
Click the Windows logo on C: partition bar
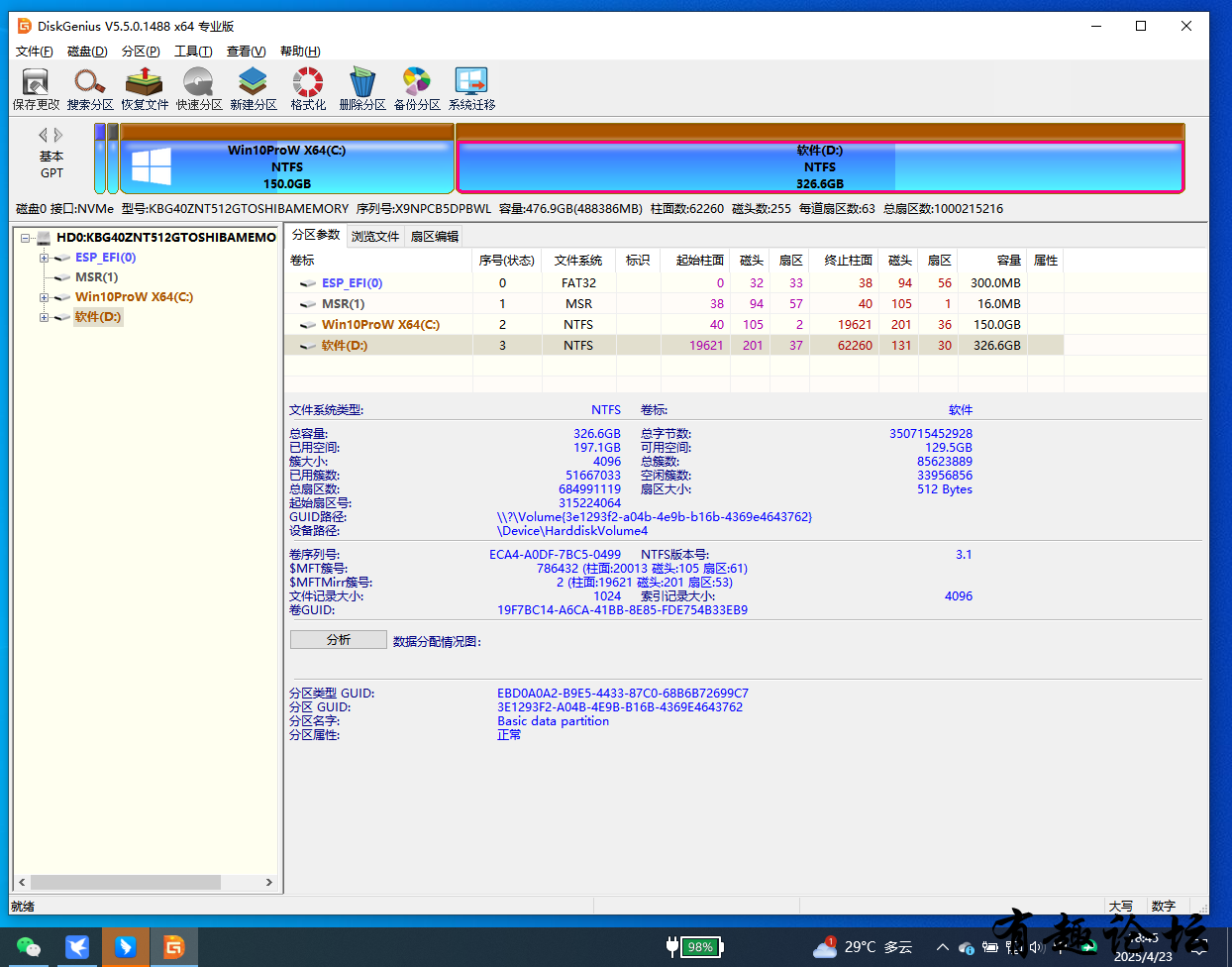click(x=152, y=166)
